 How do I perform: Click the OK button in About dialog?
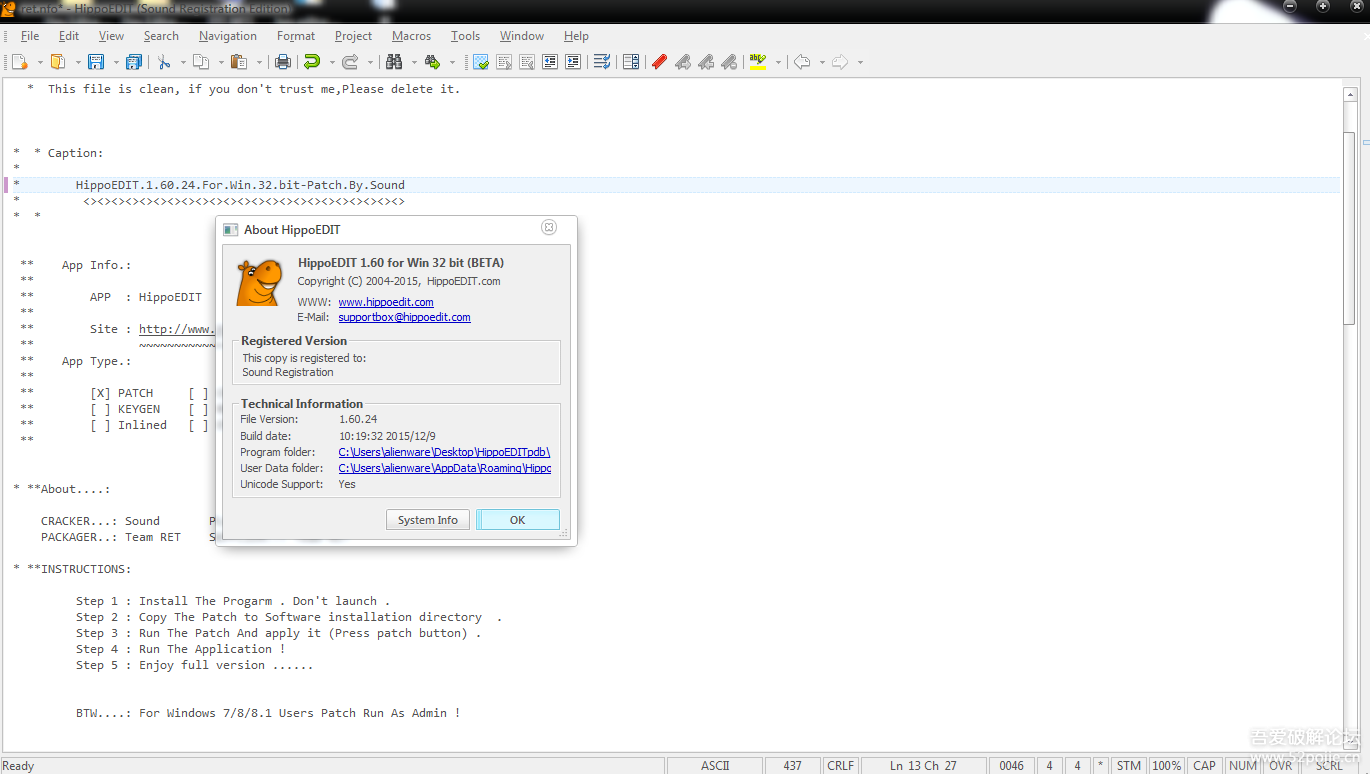point(517,520)
